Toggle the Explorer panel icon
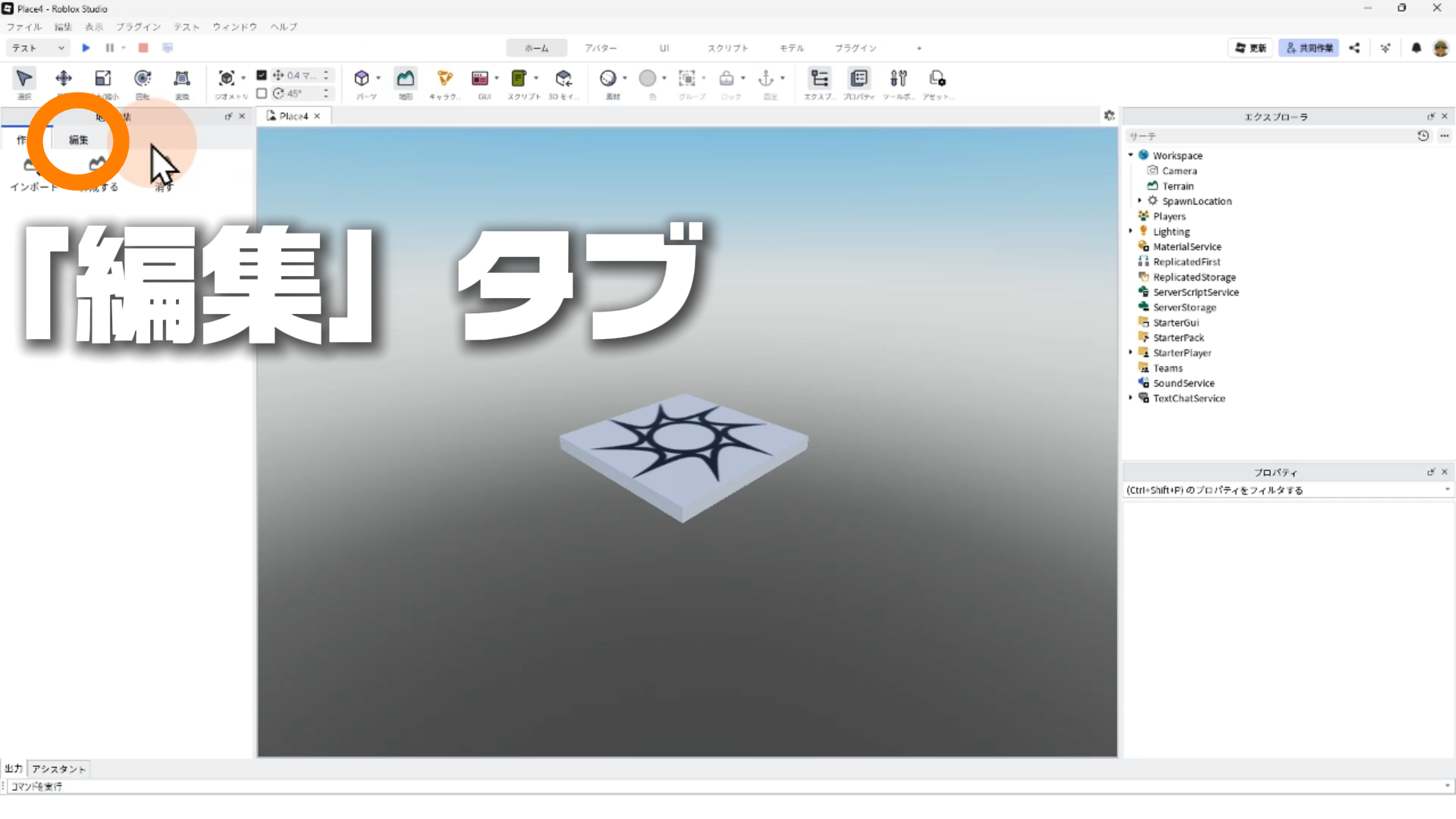The width and height of the screenshot is (1456, 819). [819, 78]
